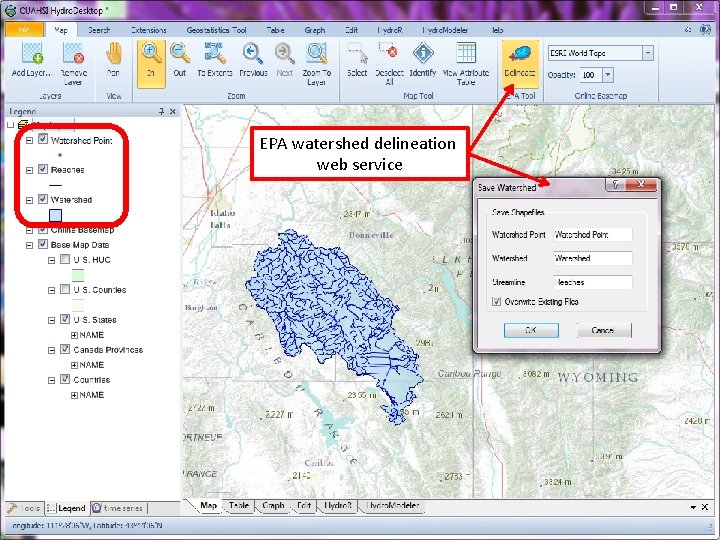Open the HydroModeler ribbon tab

[x=445, y=30]
